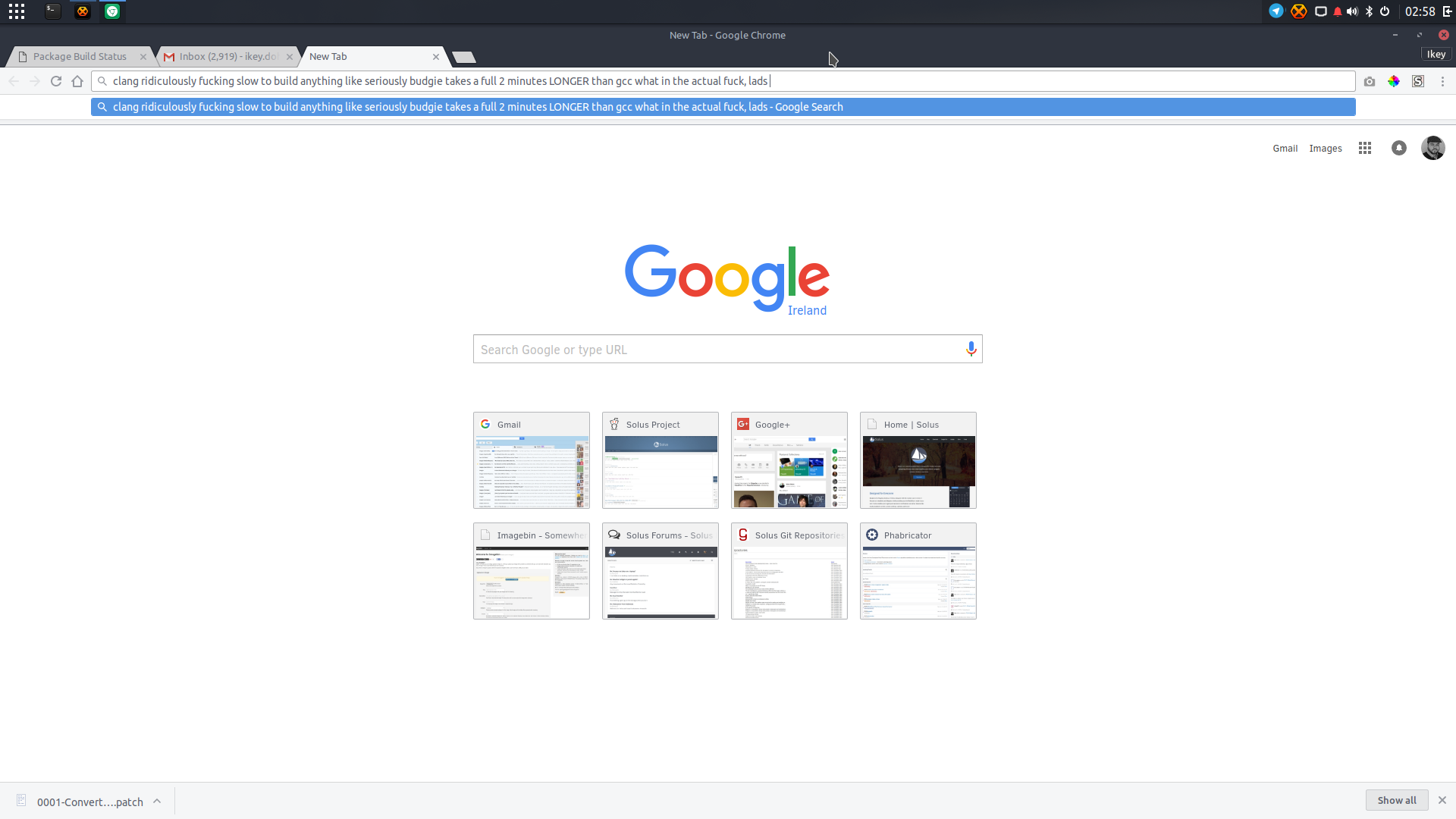Select the Google Search omnibox suggestion

click(723, 107)
